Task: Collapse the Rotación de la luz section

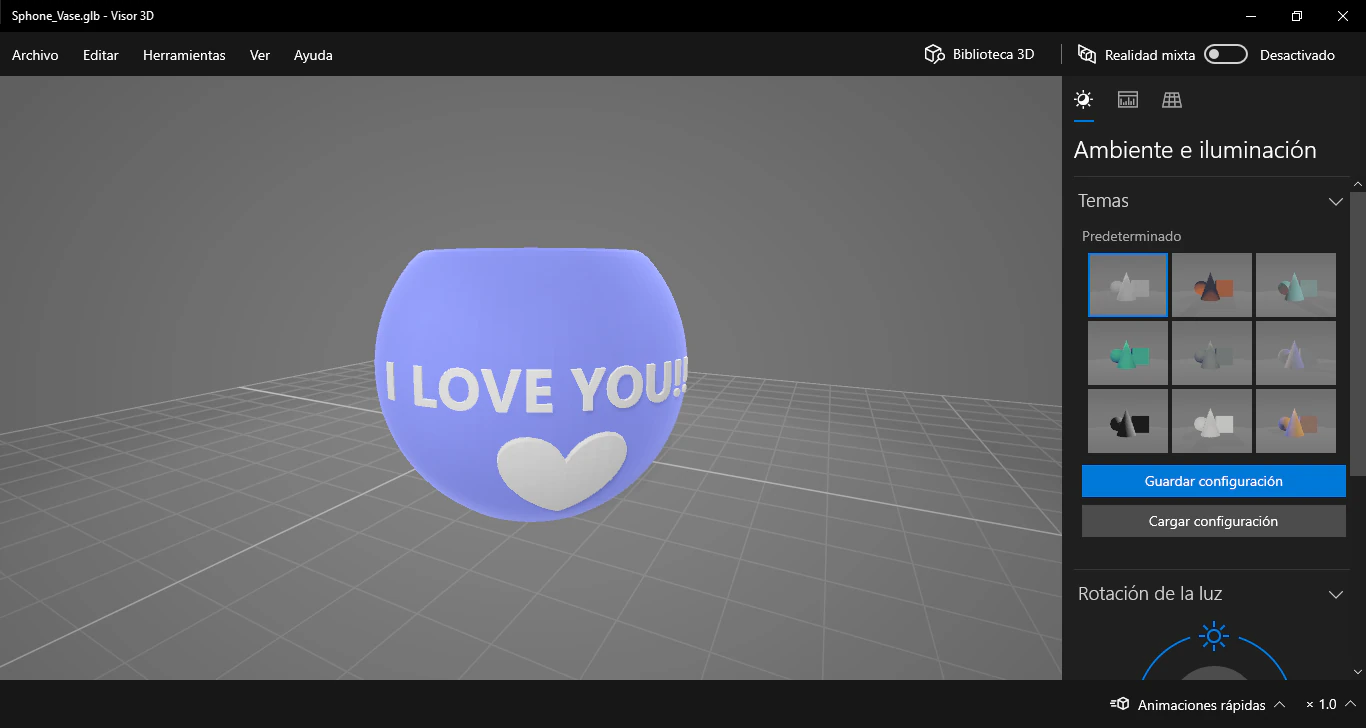Action: coord(1335,594)
